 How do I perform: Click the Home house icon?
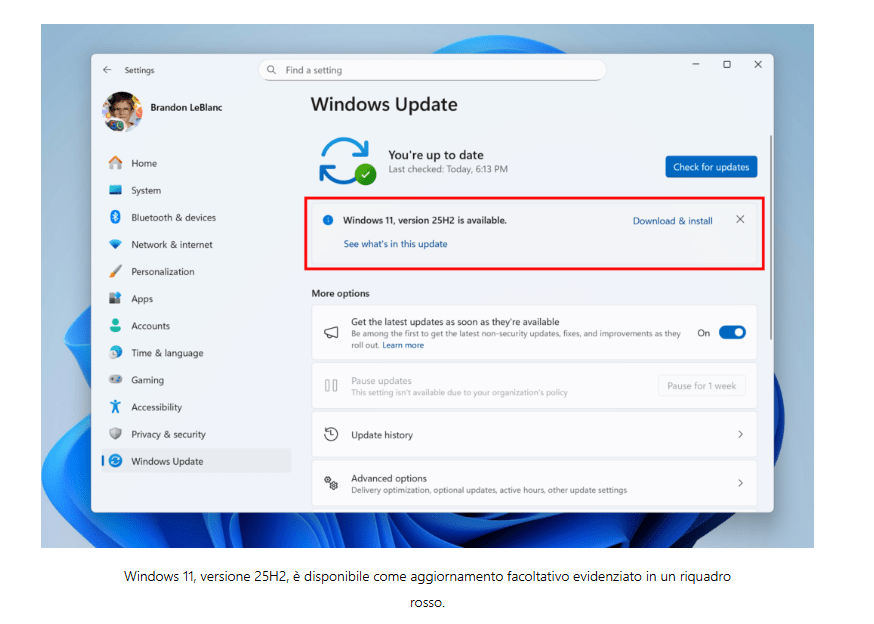pyautogui.click(x=115, y=163)
